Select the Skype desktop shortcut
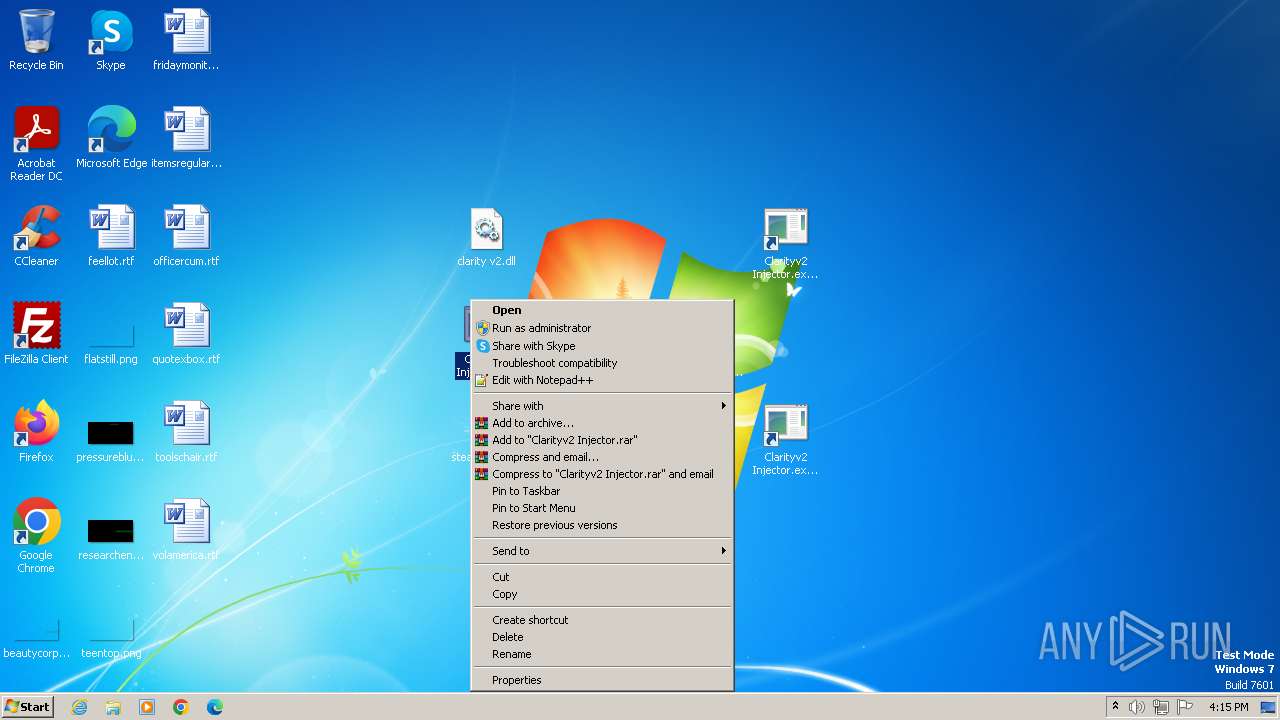 (x=111, y=40)
